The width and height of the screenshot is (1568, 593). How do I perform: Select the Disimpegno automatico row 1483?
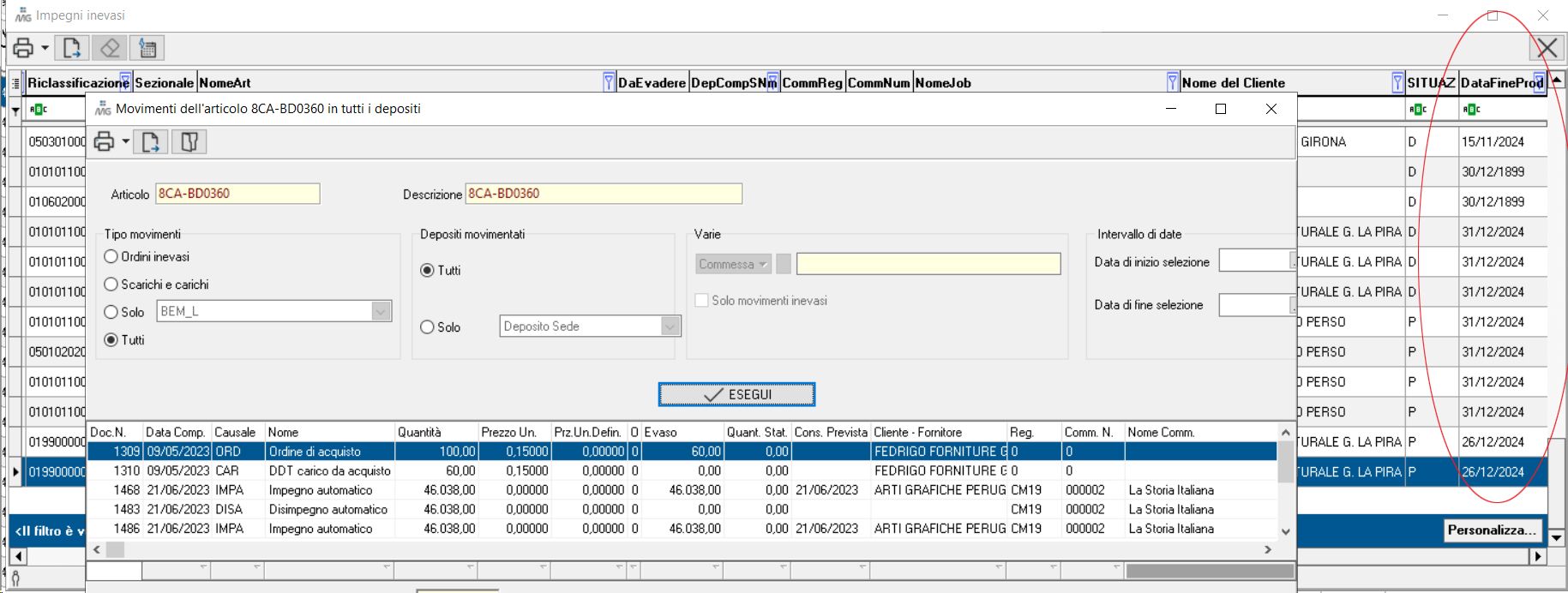[682, 509]
